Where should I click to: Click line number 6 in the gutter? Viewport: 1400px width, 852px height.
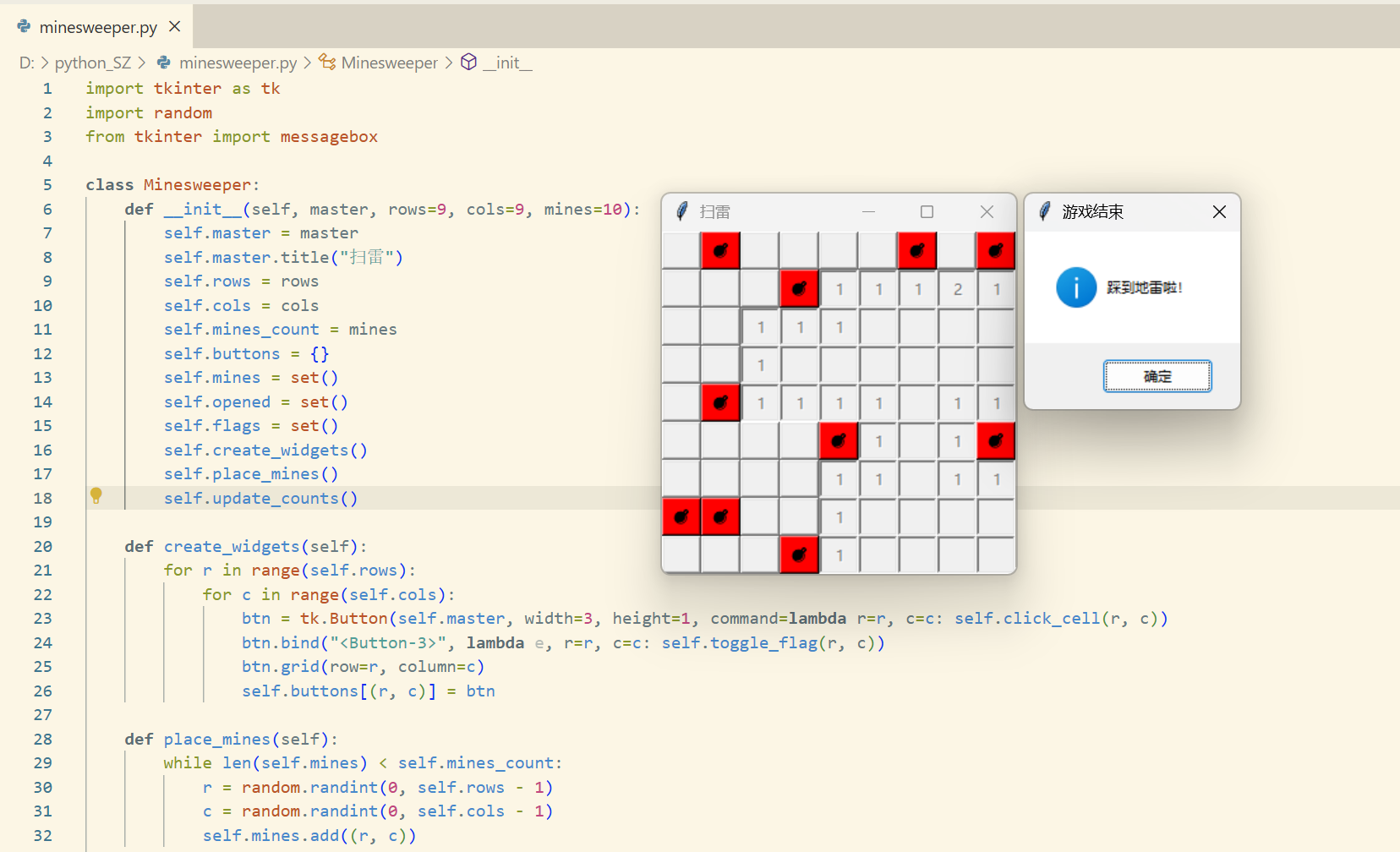[x=47, y=209]
